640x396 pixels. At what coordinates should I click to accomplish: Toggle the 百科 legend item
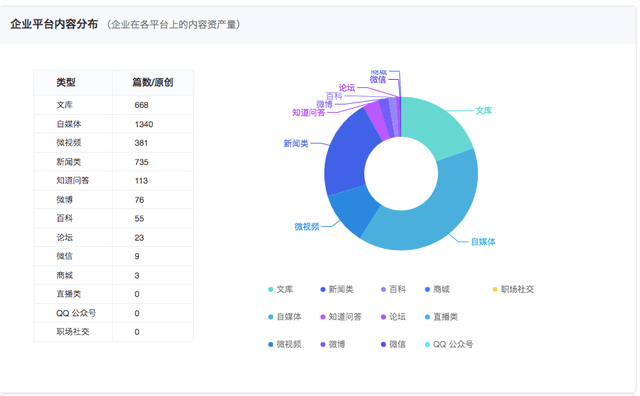click(x=393, y=289)
